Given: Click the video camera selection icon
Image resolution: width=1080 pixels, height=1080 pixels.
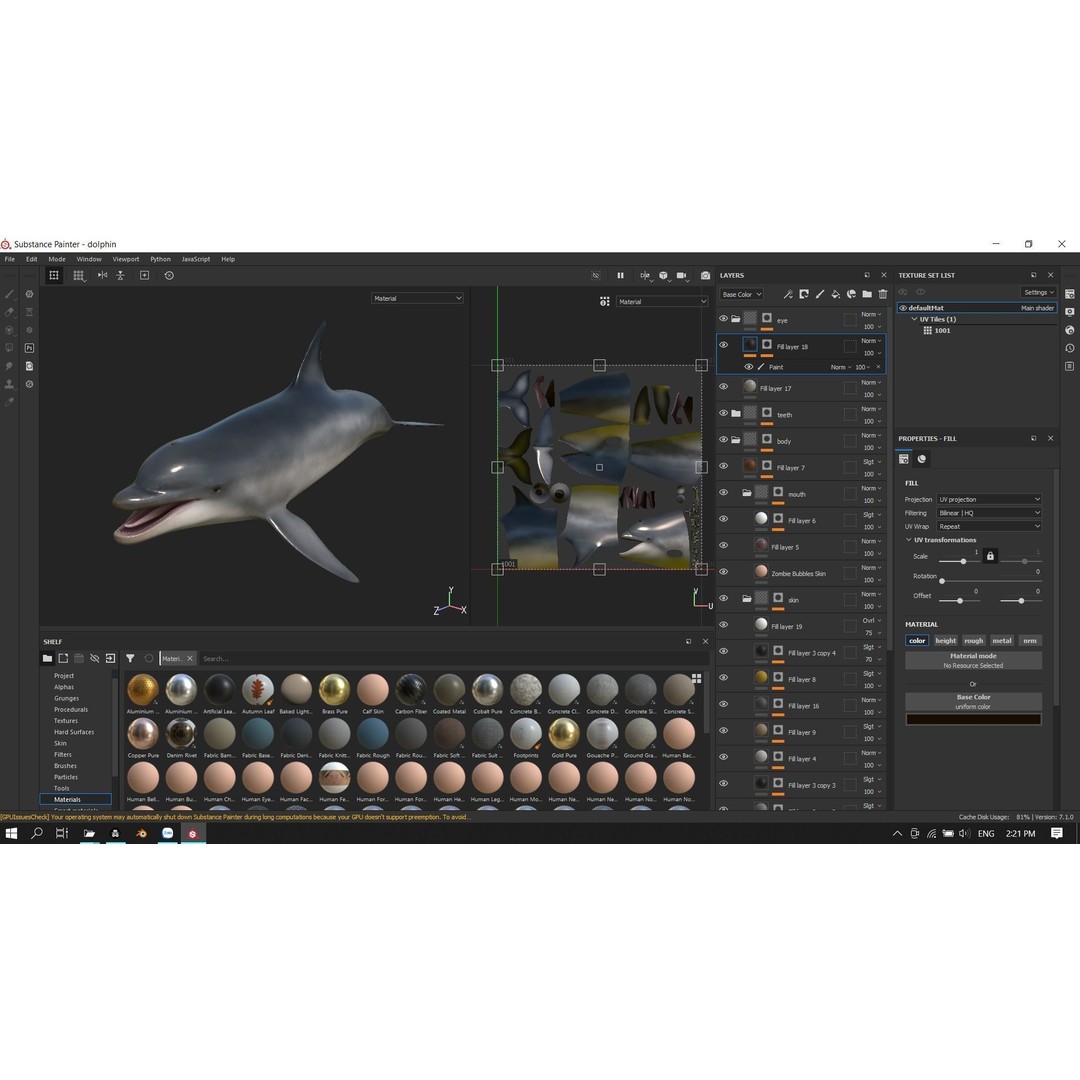Looking at the screenshot, I should 682,276.
